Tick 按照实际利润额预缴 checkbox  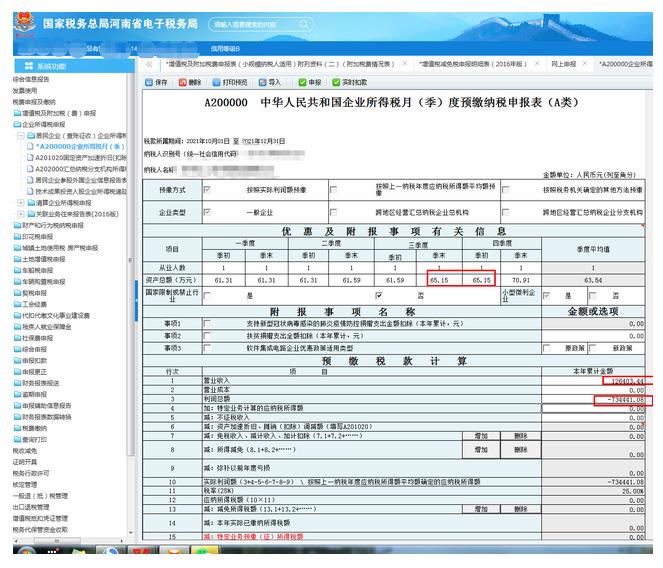click(207, 189)
